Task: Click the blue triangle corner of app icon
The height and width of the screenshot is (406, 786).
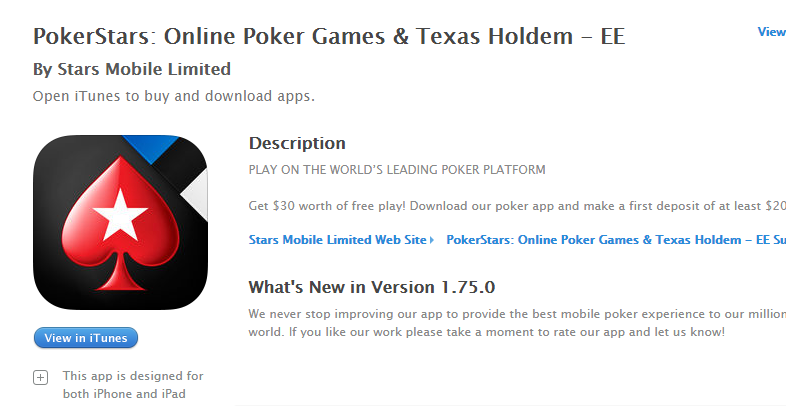Action: 150,146
